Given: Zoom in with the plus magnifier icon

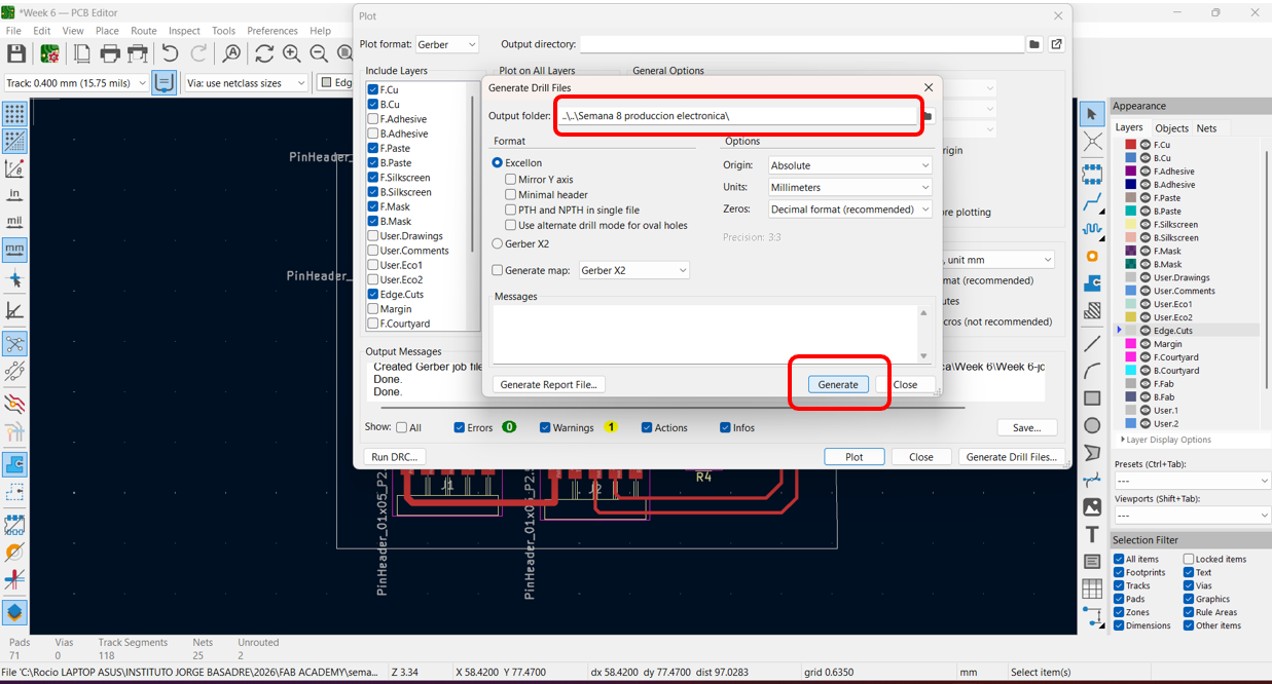Looking at the screenshot, I should [292, 54].
